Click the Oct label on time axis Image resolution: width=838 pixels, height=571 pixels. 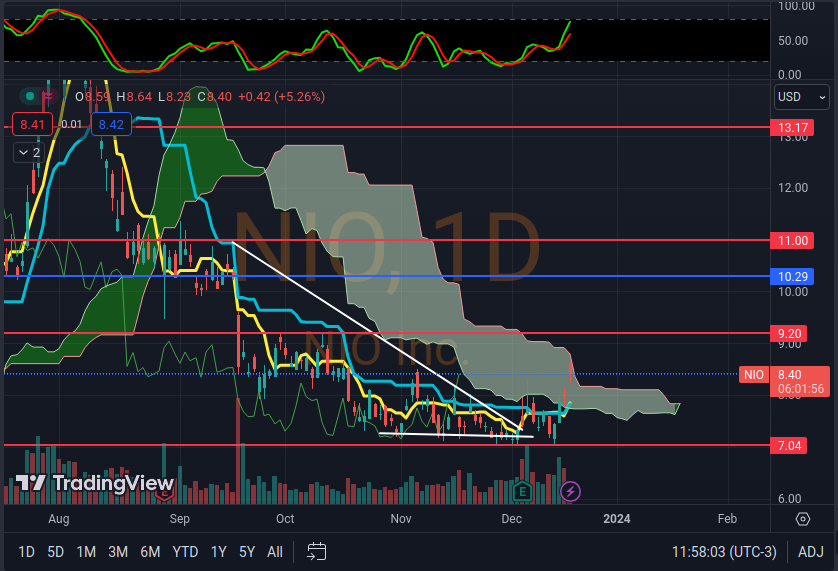285,519
